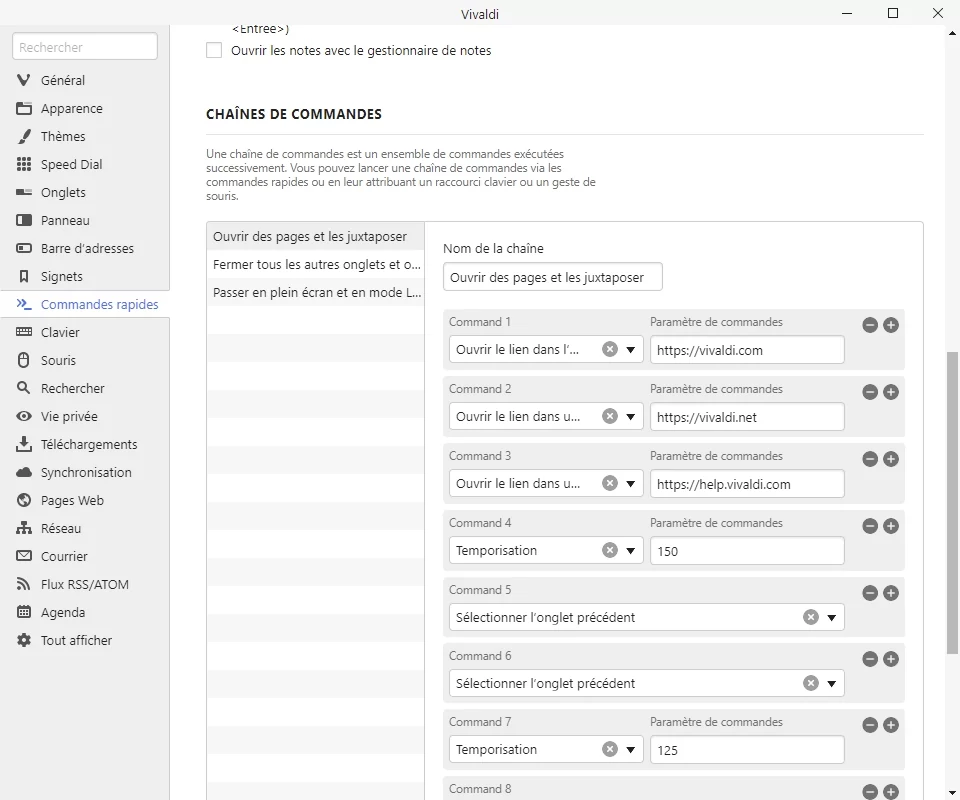
Task: Expand Command 7 Temporisation dropdown arrow
Action: coord(631,750)
